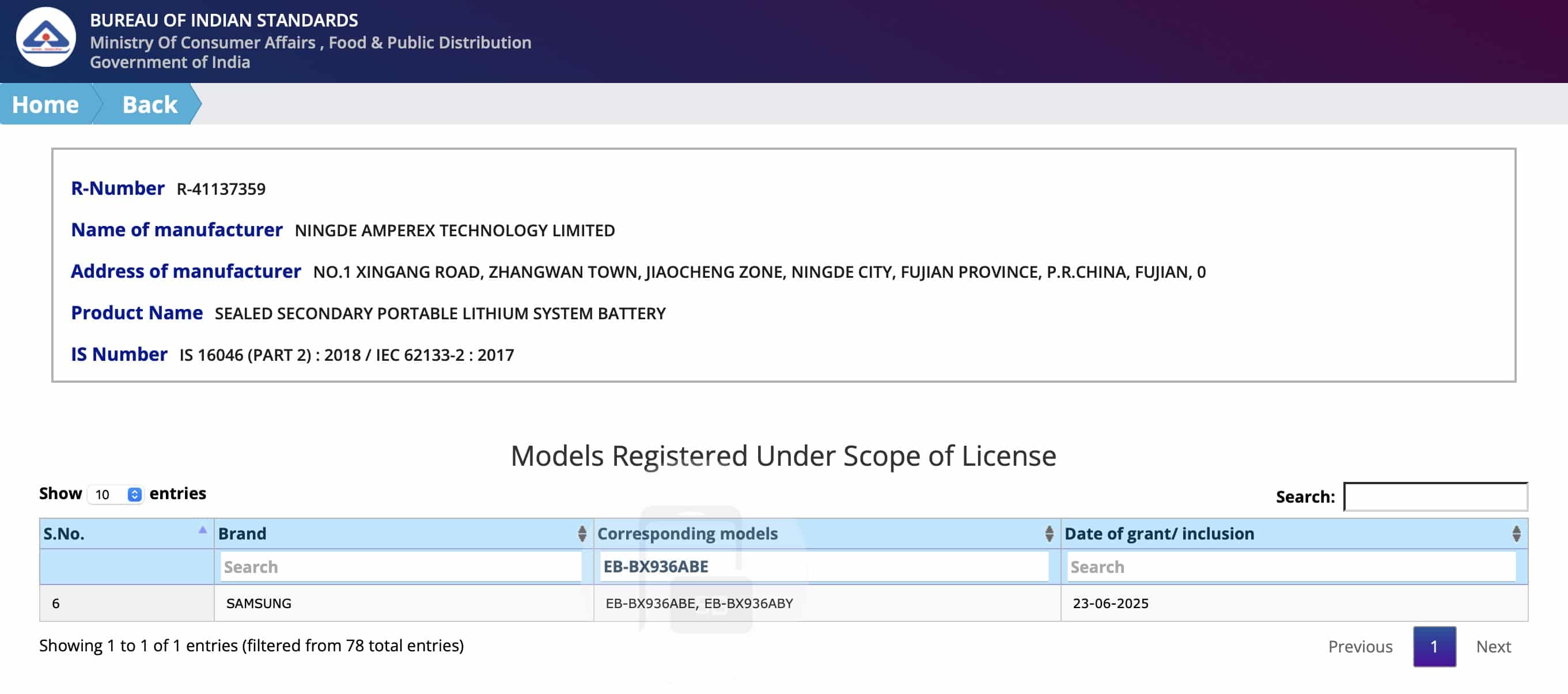1568x694 pixels.
Task: Open the Show entries count dropdown
Action: point(116,494)
